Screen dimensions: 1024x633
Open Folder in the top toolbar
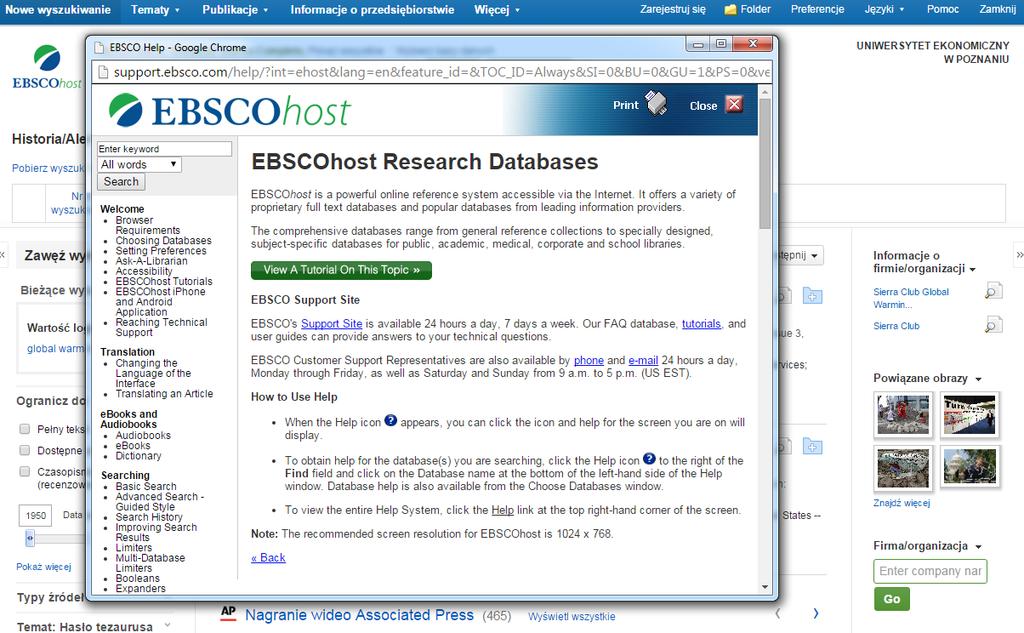coord(748,9)
